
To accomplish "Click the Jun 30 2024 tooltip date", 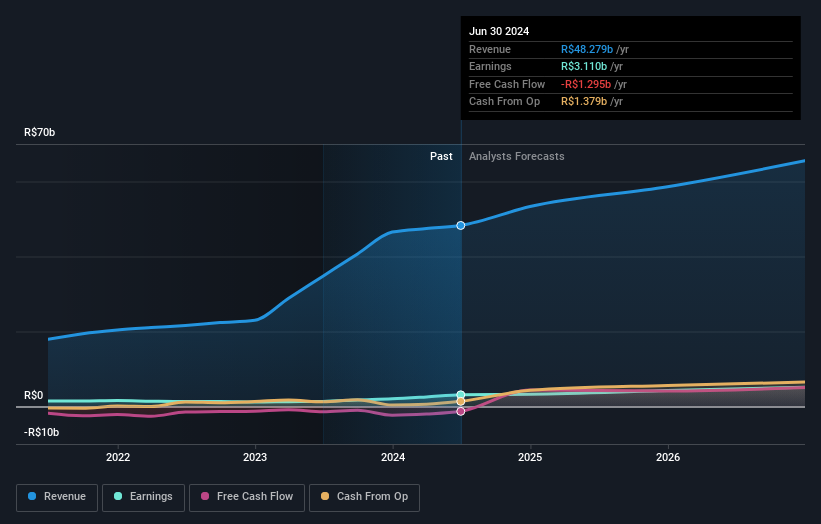I will (x=499, y=31).
